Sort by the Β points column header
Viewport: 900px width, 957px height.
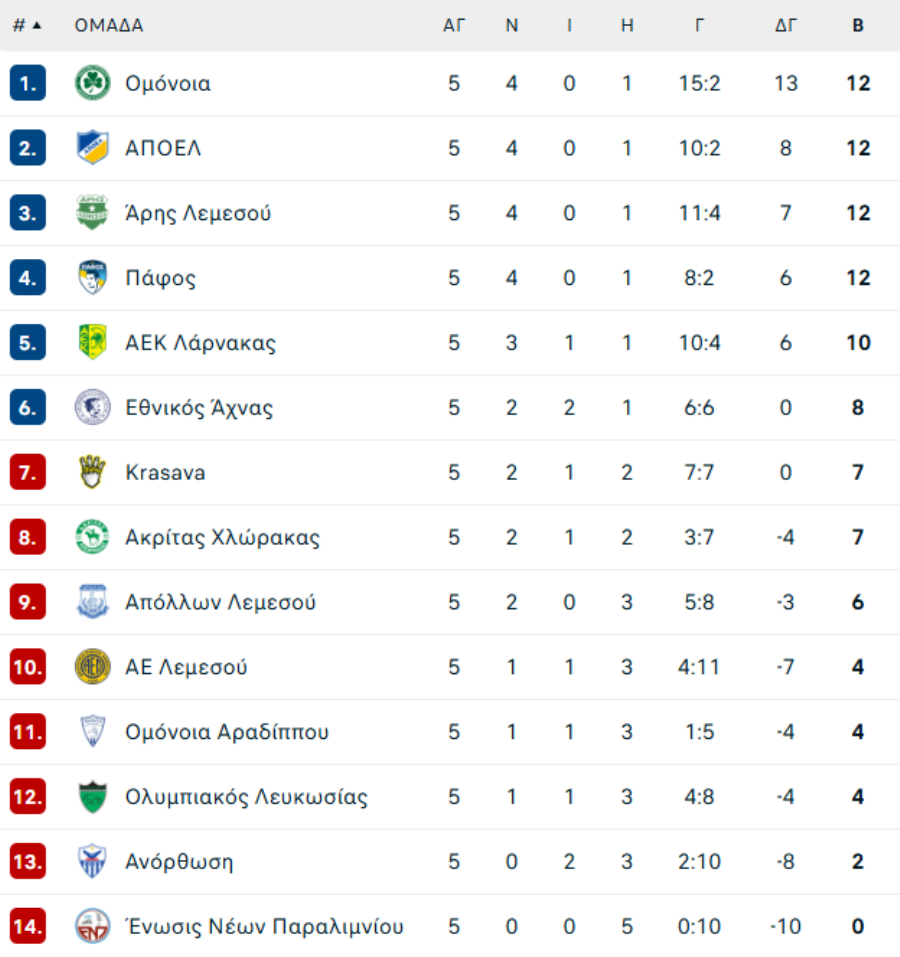point(858,26)
